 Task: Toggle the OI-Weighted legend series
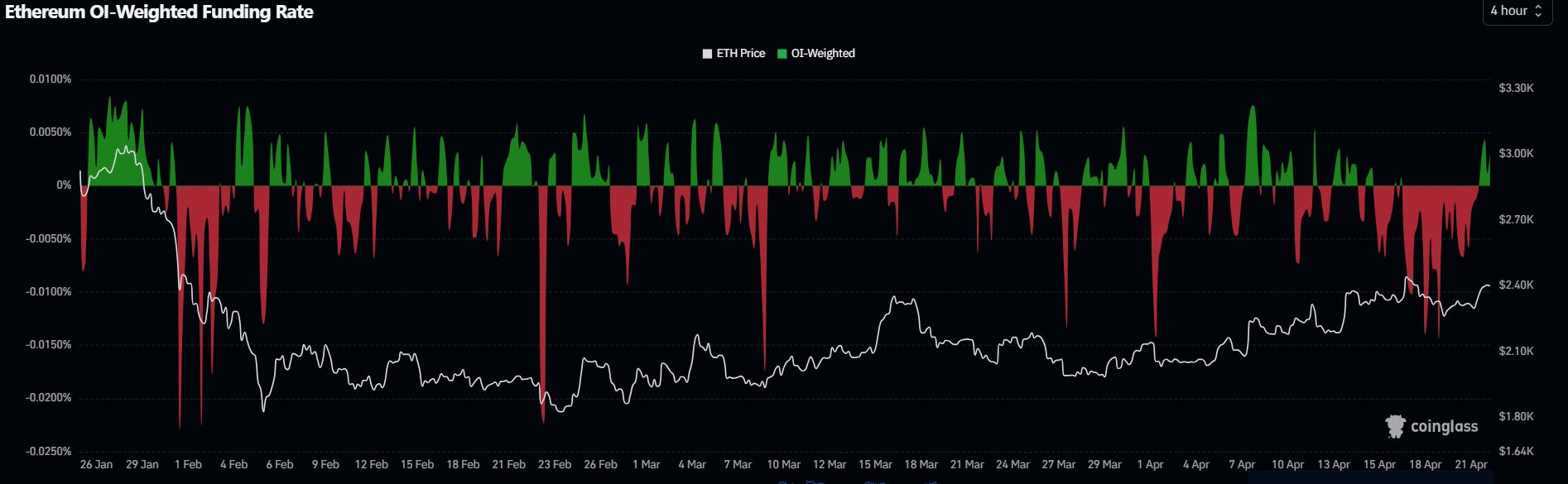(x=822, y=54)
